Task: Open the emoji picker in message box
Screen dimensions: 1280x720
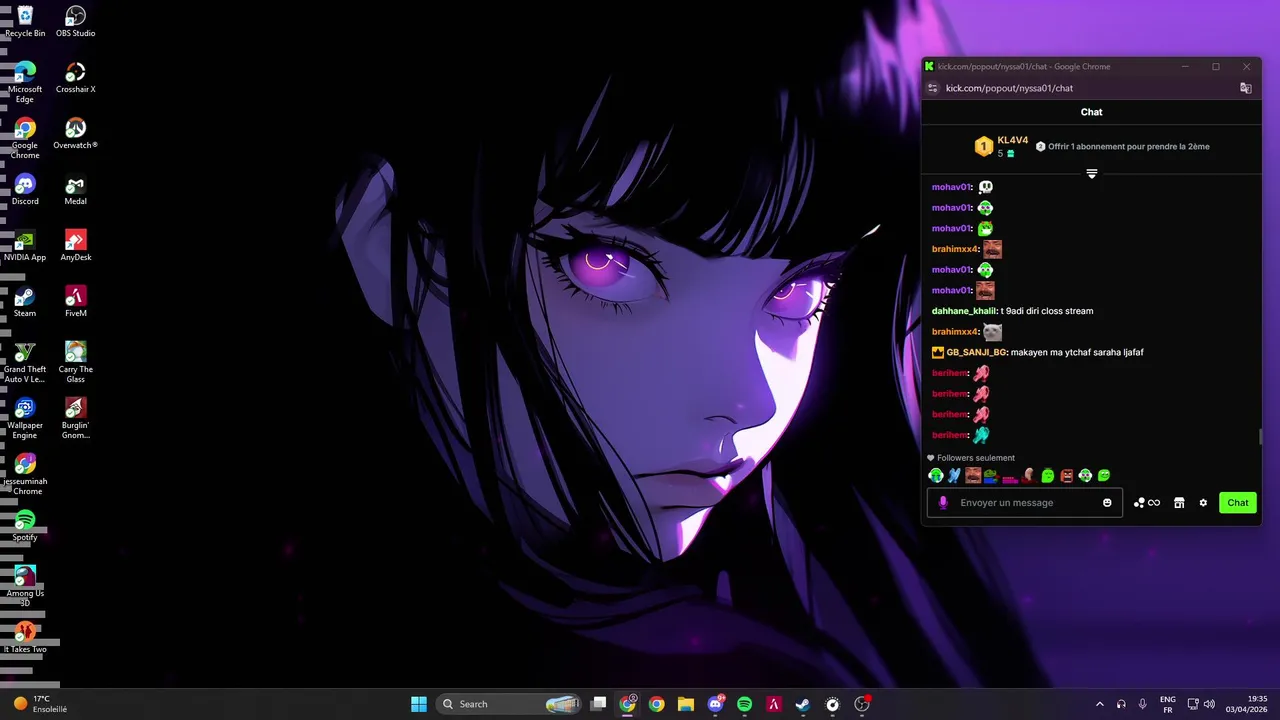Action: [1107, 503]
